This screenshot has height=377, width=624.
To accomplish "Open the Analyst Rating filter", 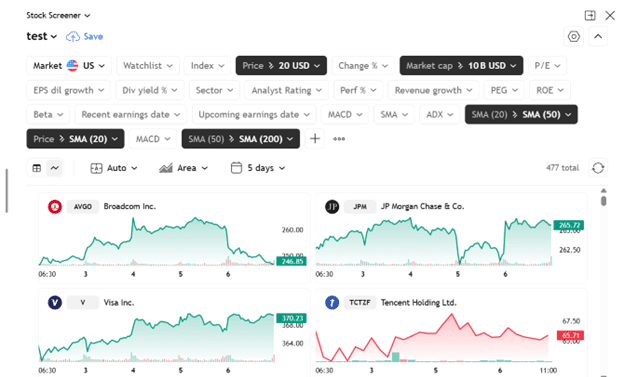I will 287,90.
